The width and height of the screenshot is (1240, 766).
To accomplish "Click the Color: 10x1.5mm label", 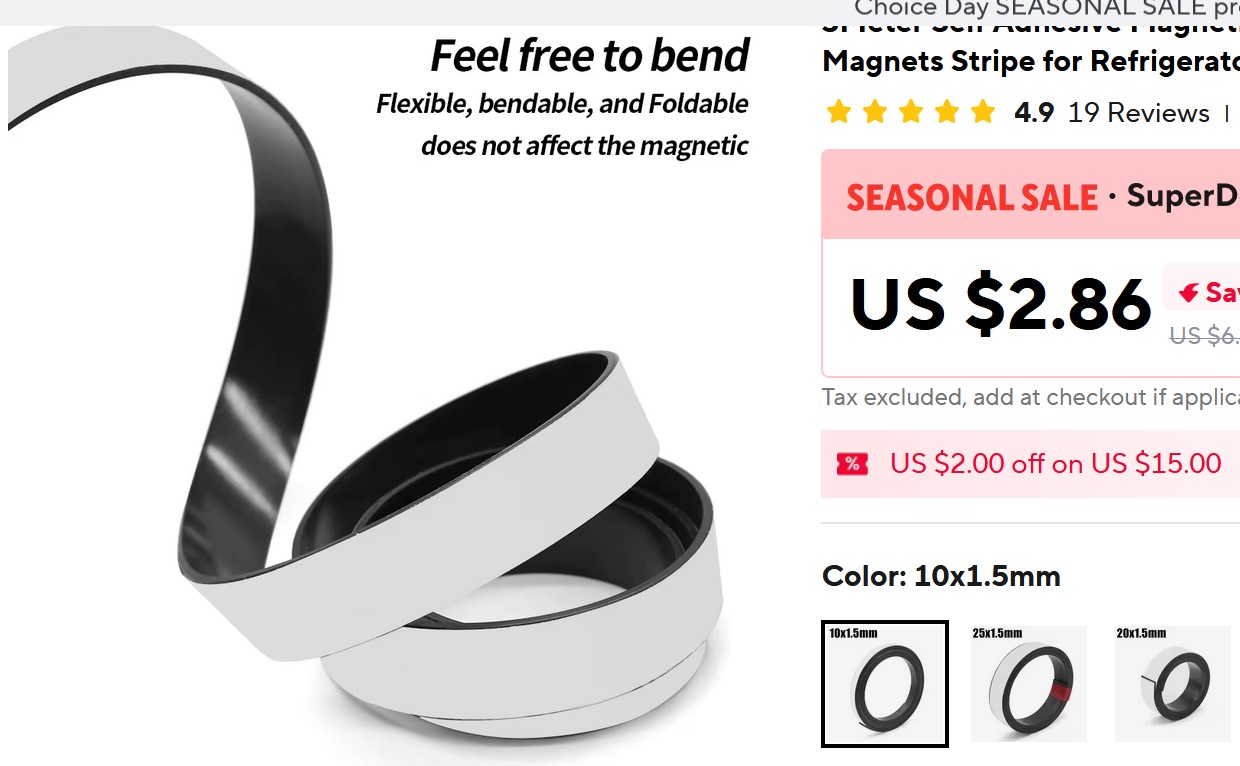I will (941, 576).
